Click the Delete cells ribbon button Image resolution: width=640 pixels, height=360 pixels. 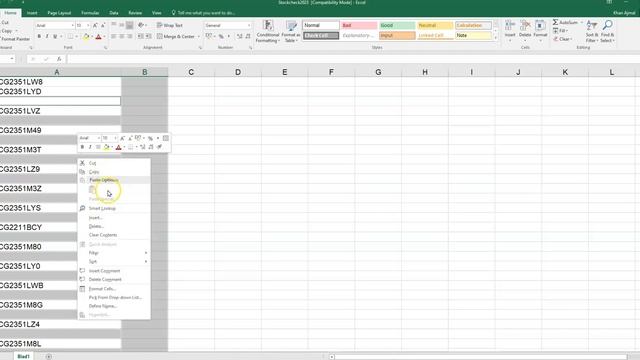pyautogui.click(x=525, y=30)
